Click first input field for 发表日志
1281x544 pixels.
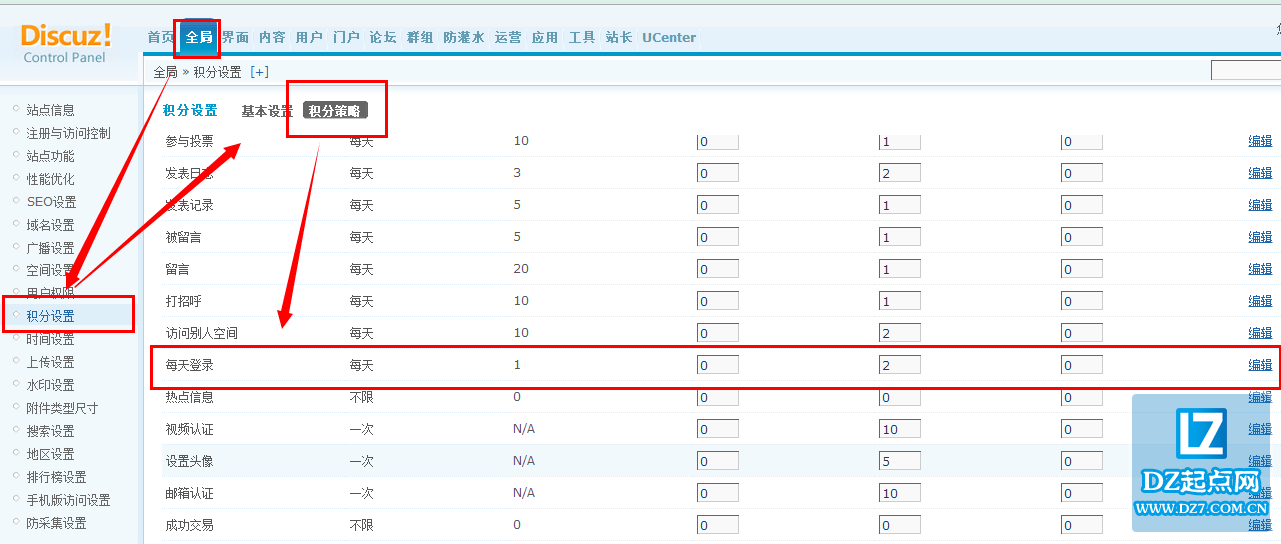[x=717, y=174]
